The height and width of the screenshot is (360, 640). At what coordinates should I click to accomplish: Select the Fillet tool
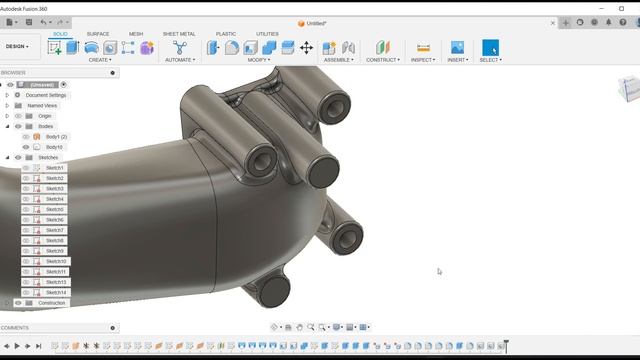(231, 48)
